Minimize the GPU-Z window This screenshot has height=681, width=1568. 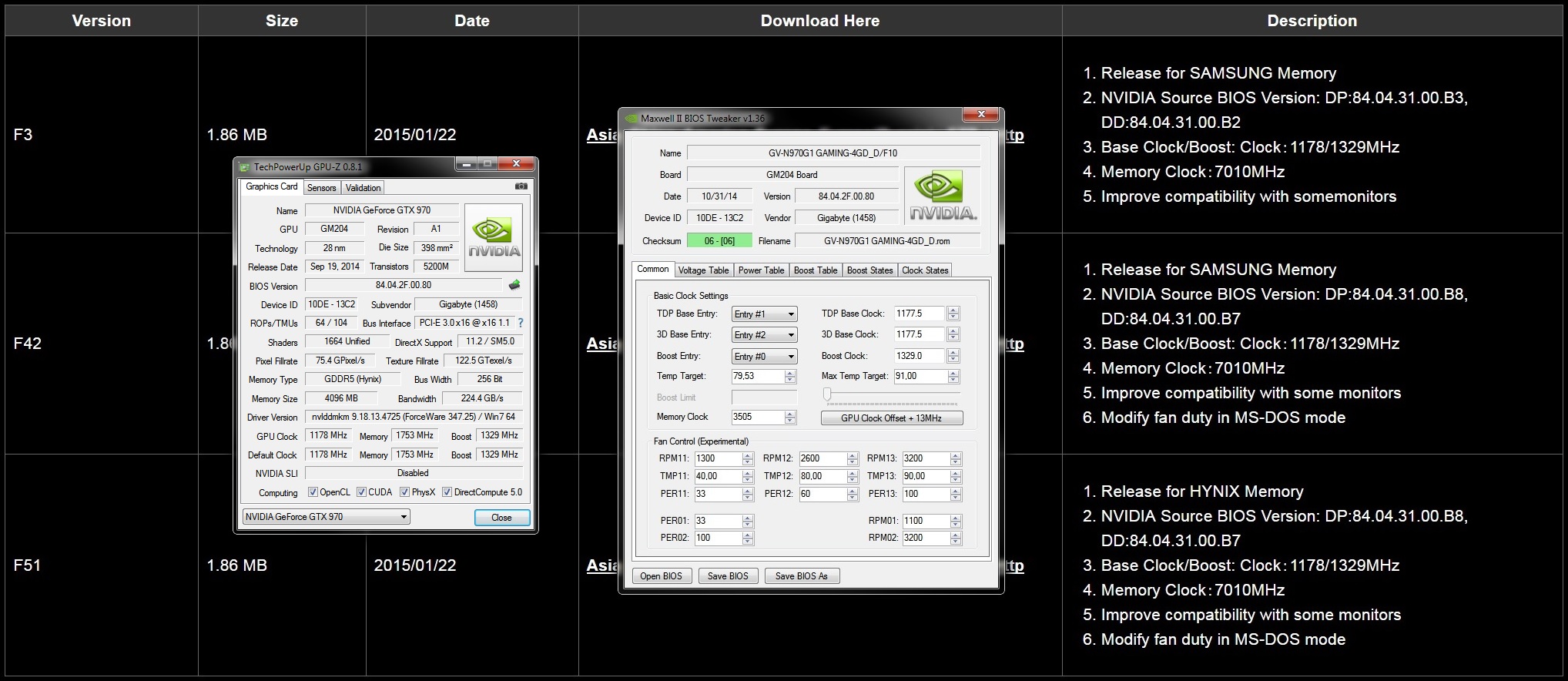(465, 163)
